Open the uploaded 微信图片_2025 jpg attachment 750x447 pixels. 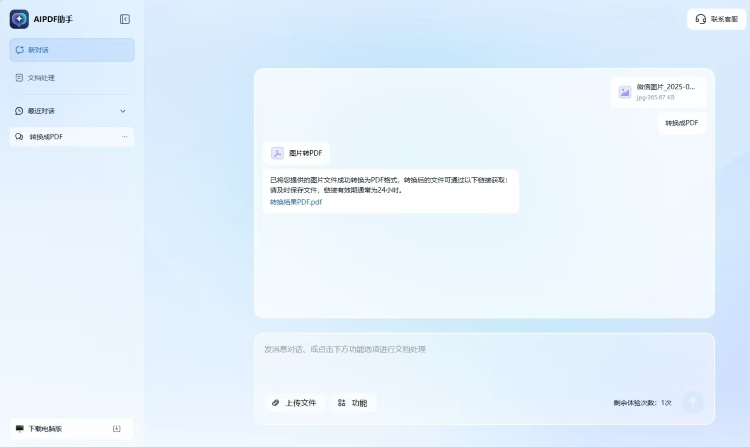658,92
